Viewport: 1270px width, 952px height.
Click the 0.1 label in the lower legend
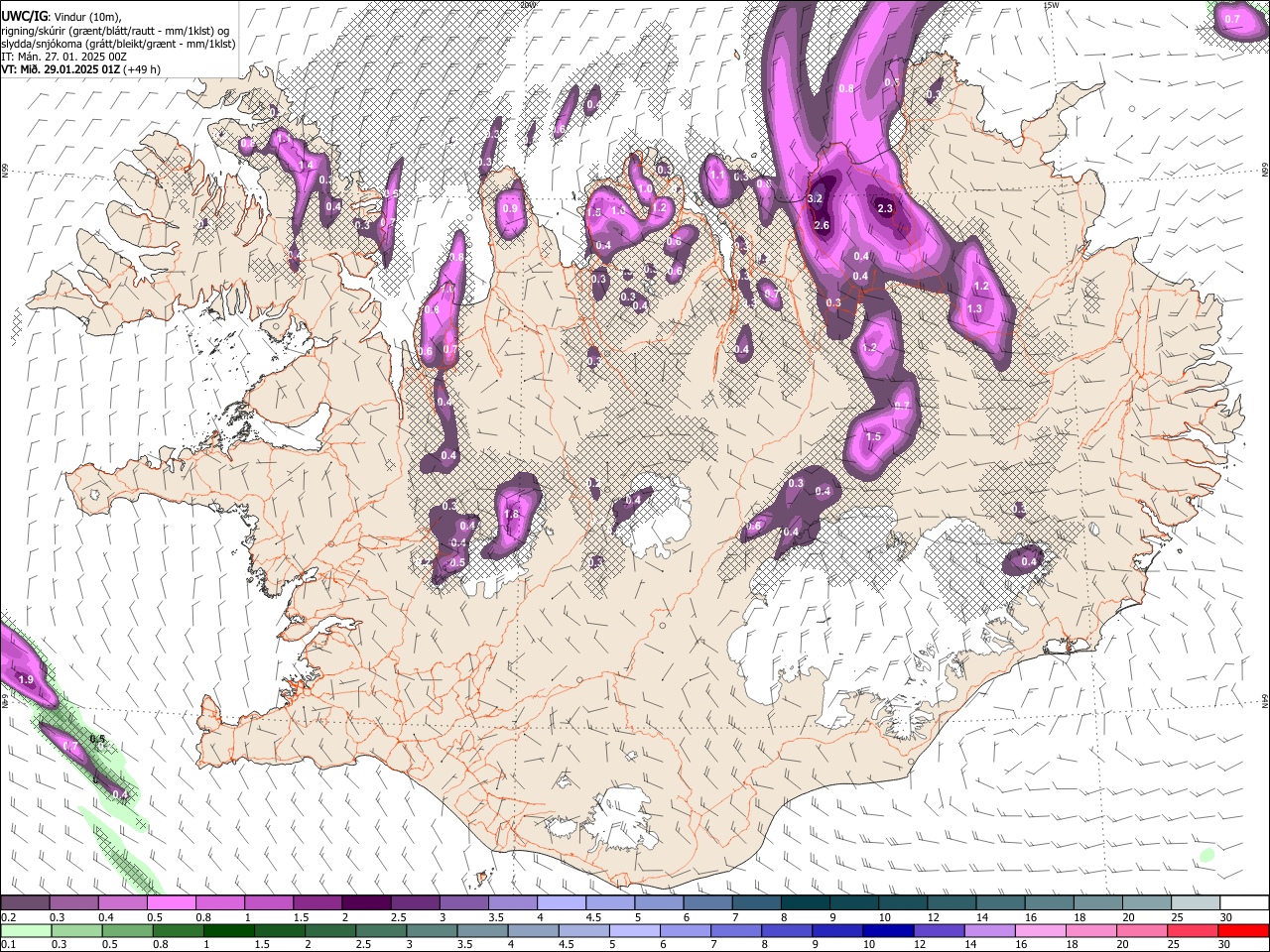click(8, 944)
